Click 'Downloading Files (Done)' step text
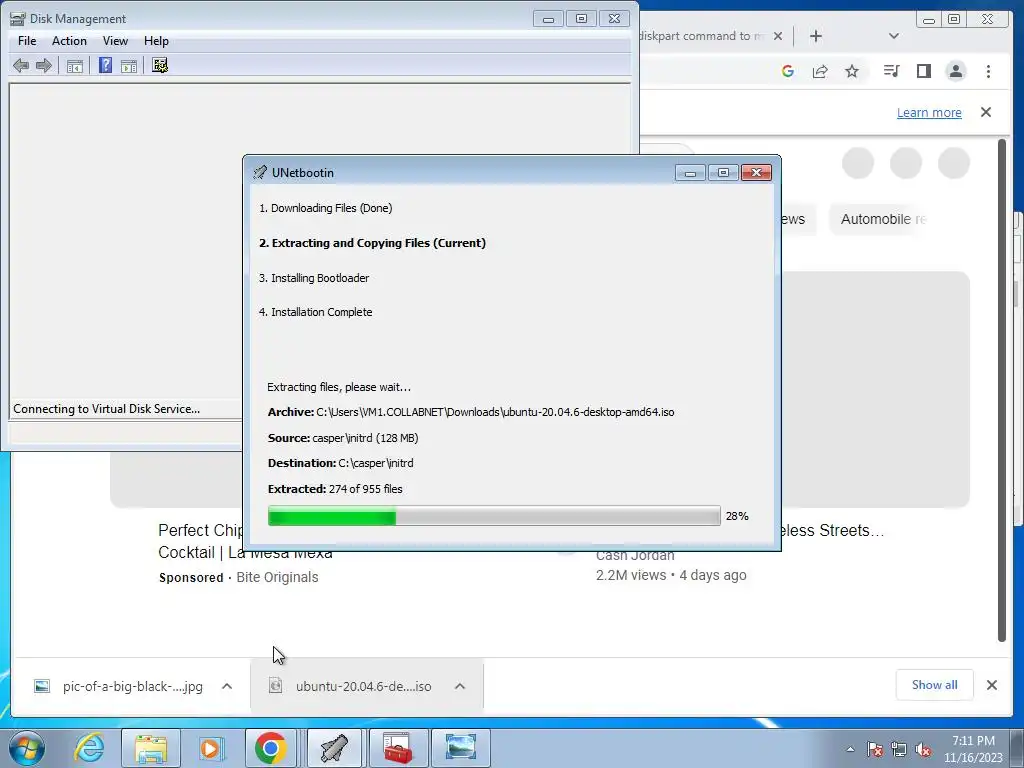 pos(325,208)
